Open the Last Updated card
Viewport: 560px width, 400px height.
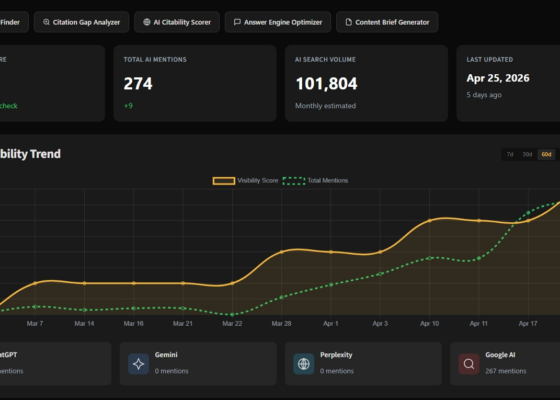click(508, 83)
